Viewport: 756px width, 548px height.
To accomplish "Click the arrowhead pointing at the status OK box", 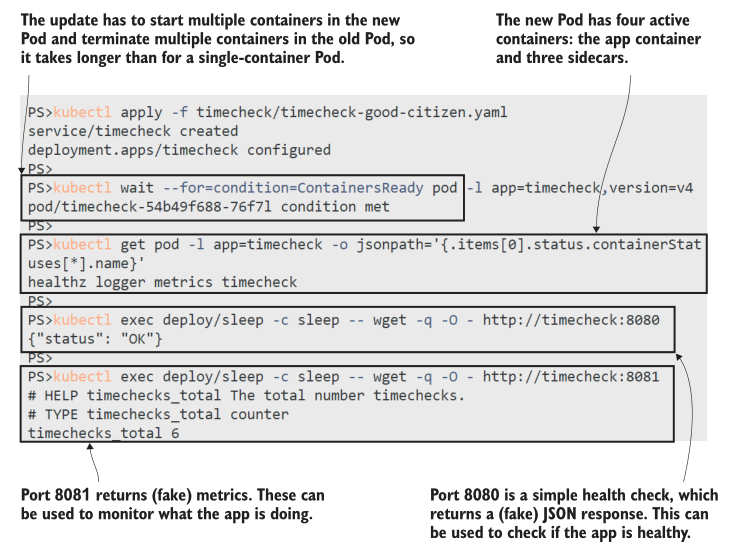I will 678,353.
